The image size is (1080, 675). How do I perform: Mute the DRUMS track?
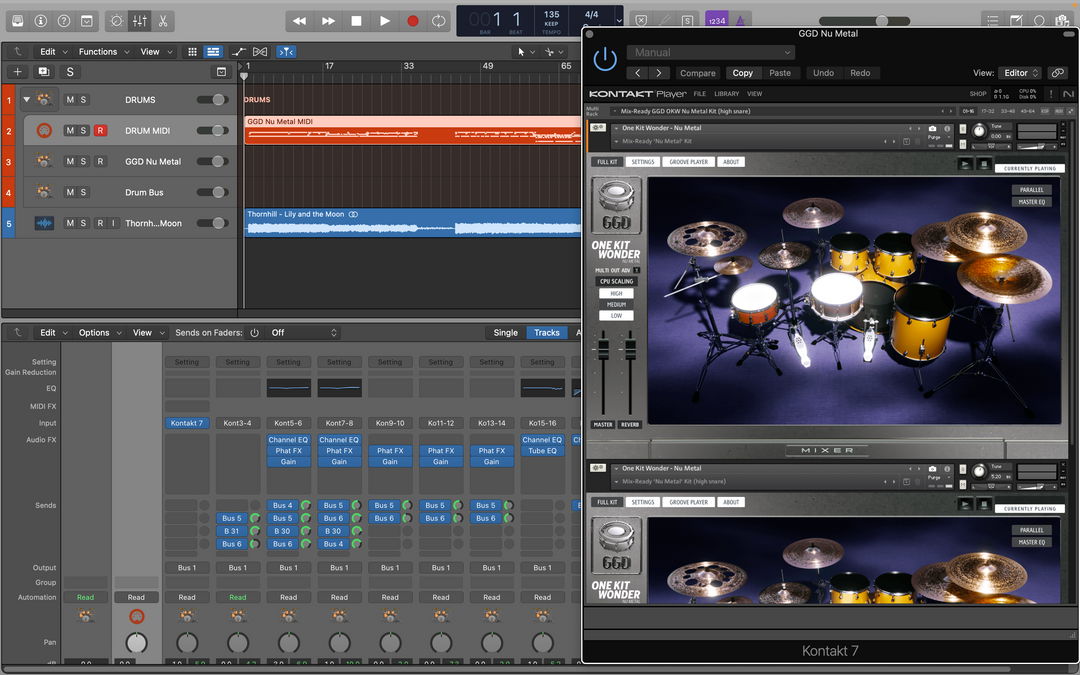[x=71, y=99]
